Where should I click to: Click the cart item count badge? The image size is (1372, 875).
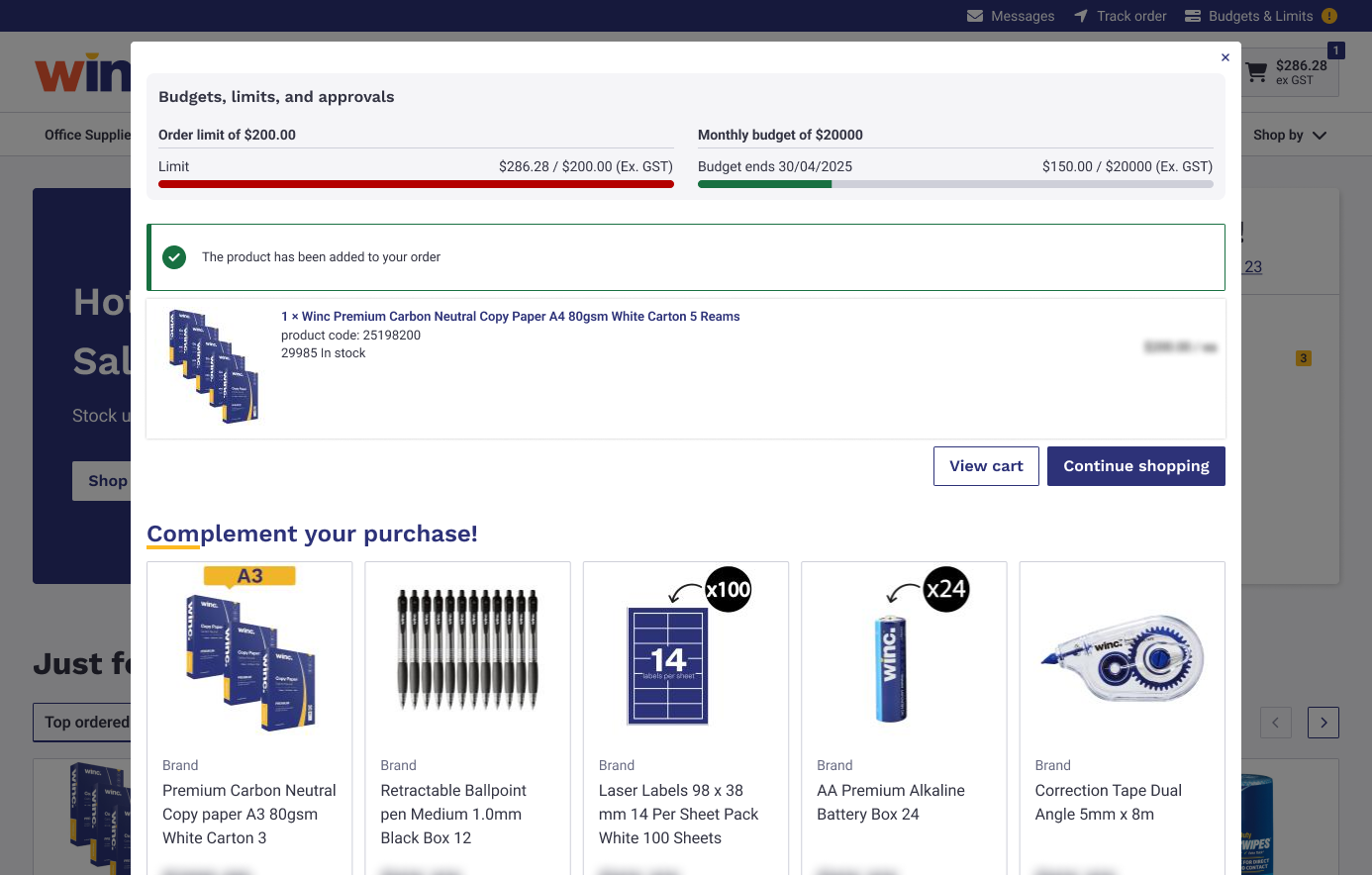[x=1336, y=50]
